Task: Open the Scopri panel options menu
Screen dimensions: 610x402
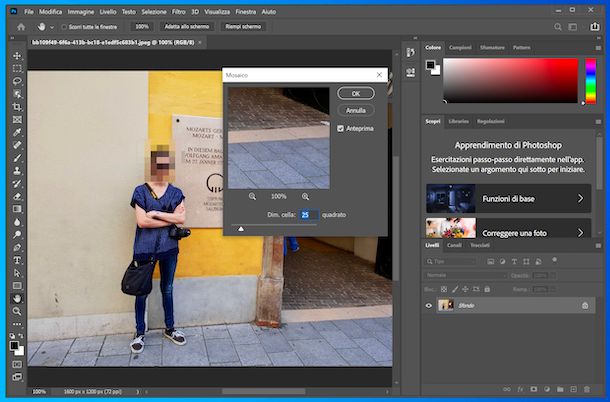Action: (x=598, y=122)
